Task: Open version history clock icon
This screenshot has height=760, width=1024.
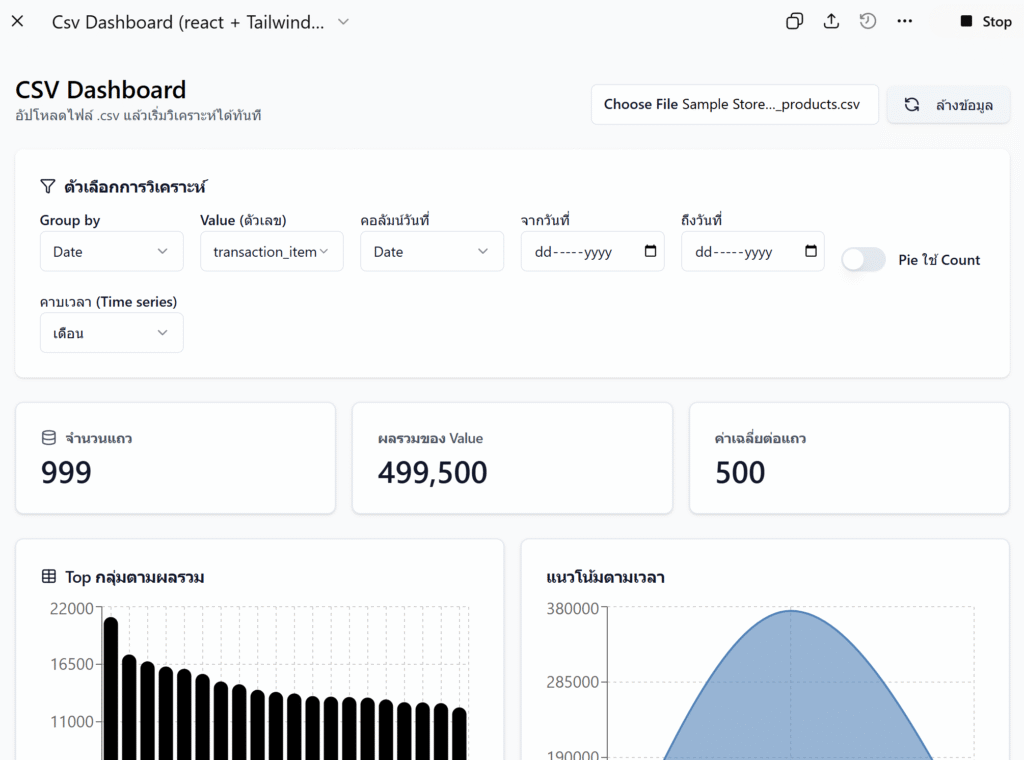Action: pyautogui.click(x=868, y=21)
